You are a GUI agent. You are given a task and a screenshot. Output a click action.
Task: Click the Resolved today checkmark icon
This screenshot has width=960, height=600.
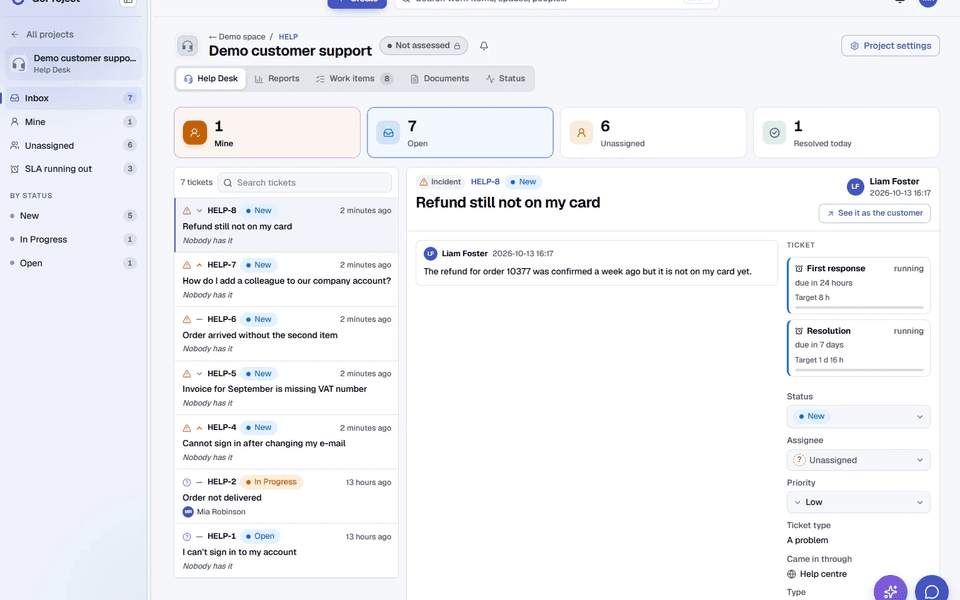774,132
